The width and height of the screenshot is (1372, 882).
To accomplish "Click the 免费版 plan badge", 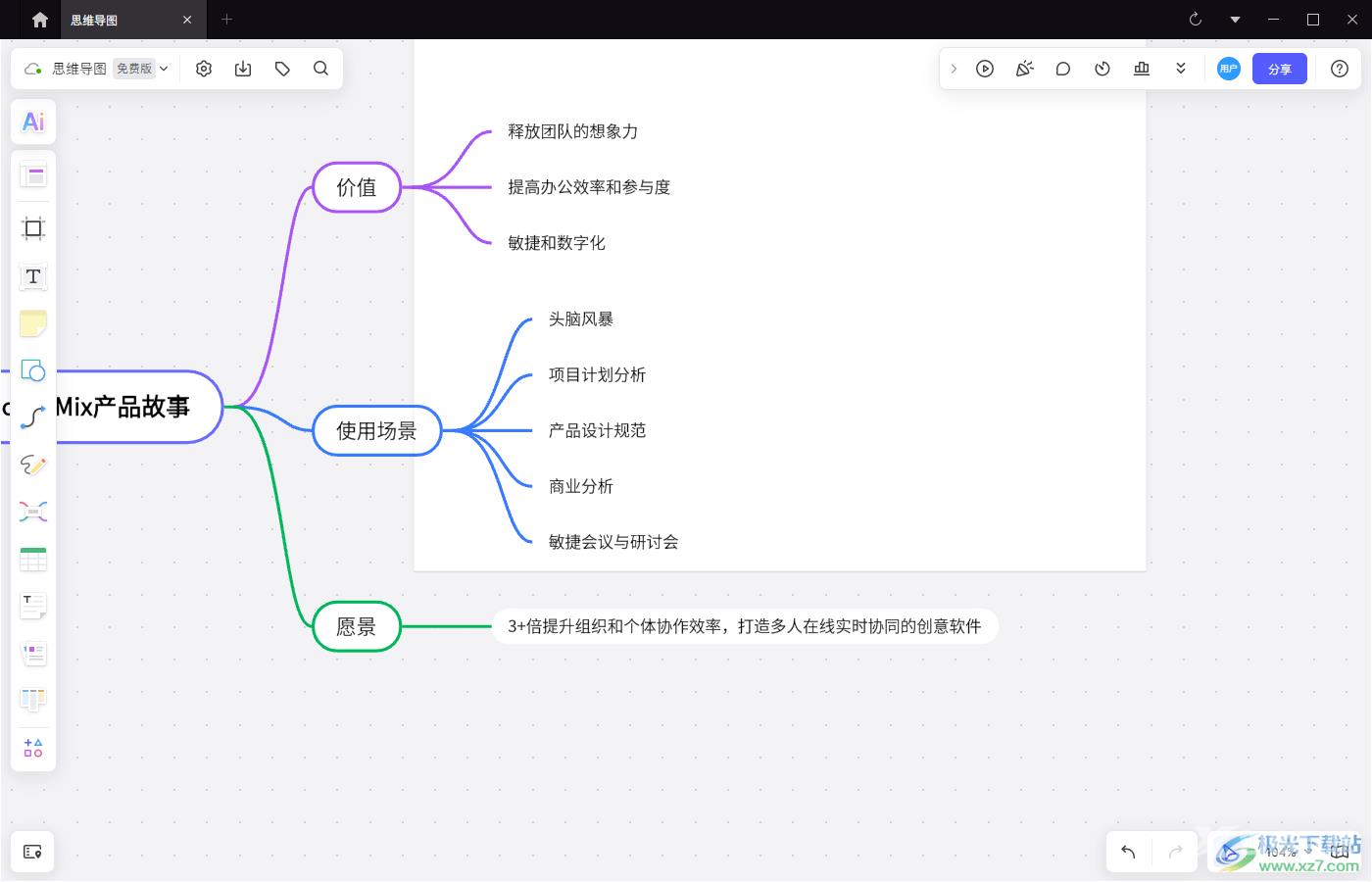I will tap(134, 69).
